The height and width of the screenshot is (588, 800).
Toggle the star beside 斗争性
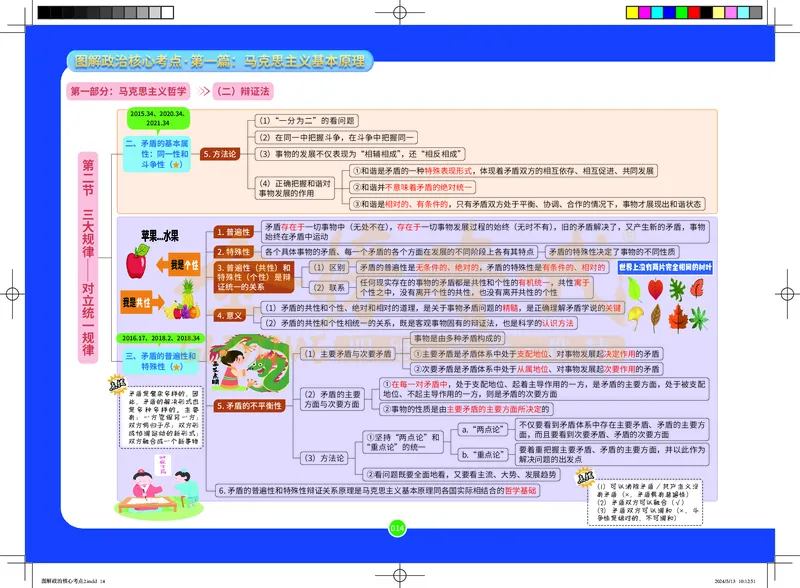click(x=176, y=165)
